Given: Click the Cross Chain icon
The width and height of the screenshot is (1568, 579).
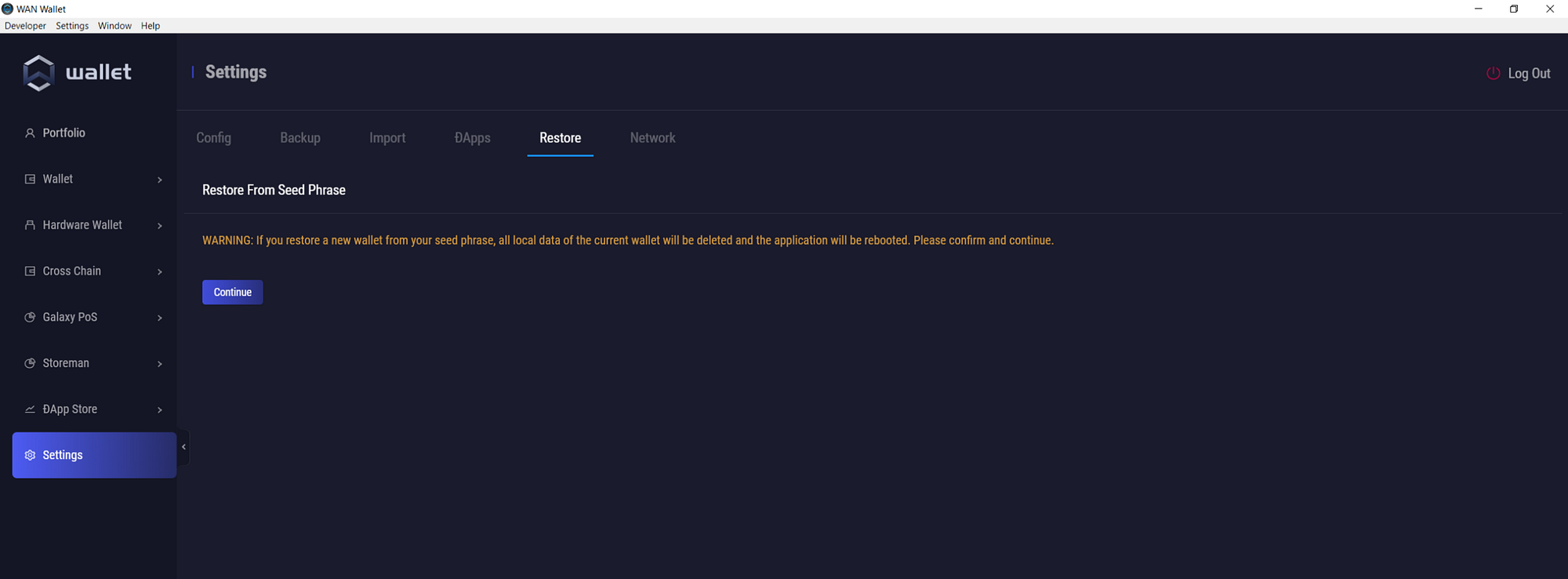Looking at the screenshot, I should tap(30, 271).
